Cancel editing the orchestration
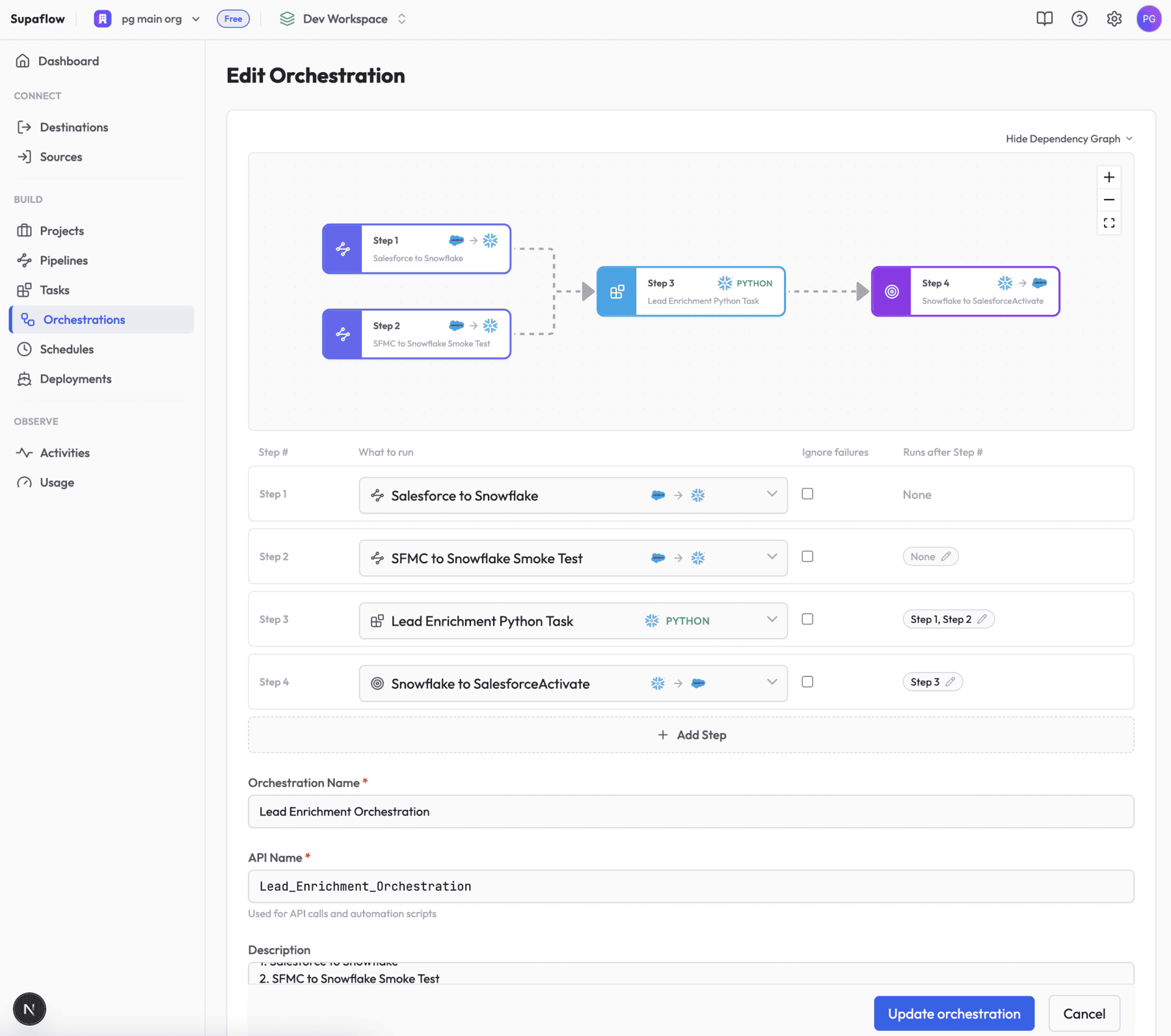 1084,1013
